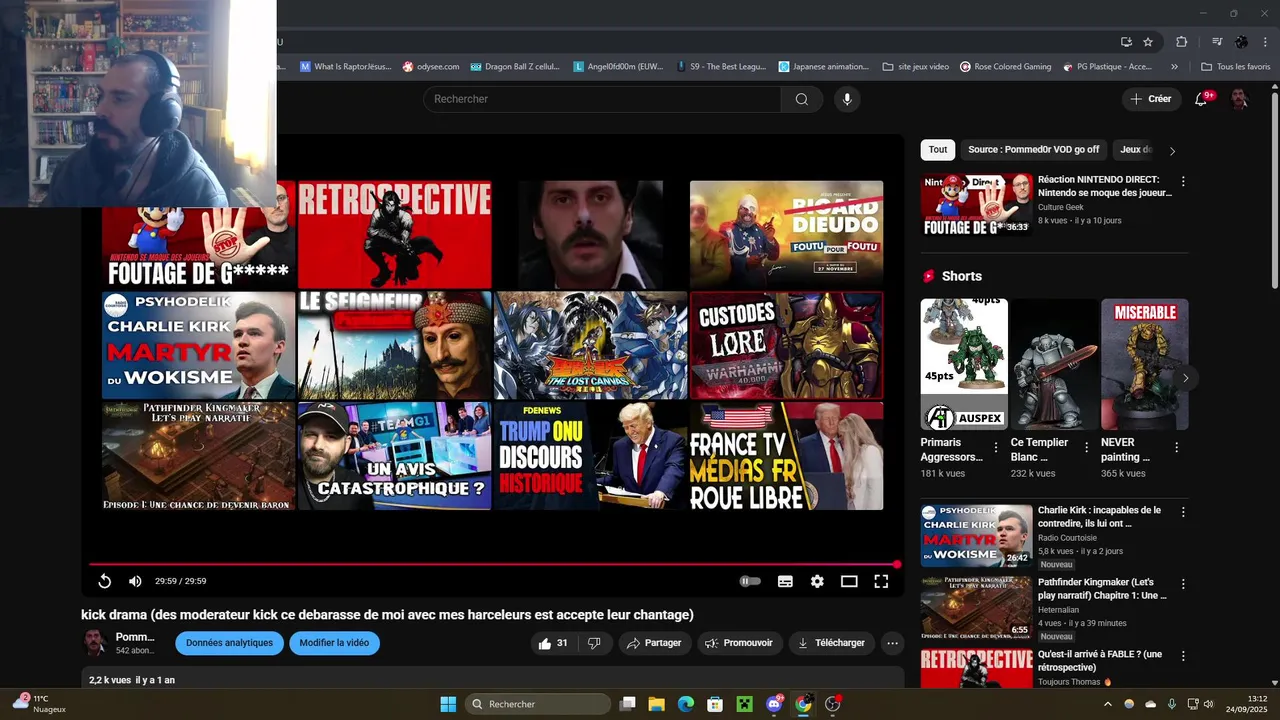Open LE SEIGNEUR end-screen thumbnail
The height and width of the screenshot is (720, 1280).
pyautogui.click(x=395, y=345)
